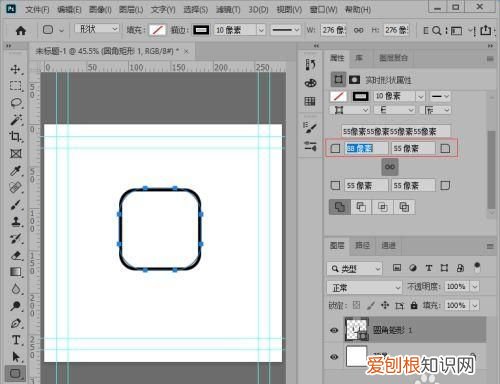The height and width of the screenshot is (384, 500).
Task: Open the workspace layout switcher icon
Action: [457, 31]
